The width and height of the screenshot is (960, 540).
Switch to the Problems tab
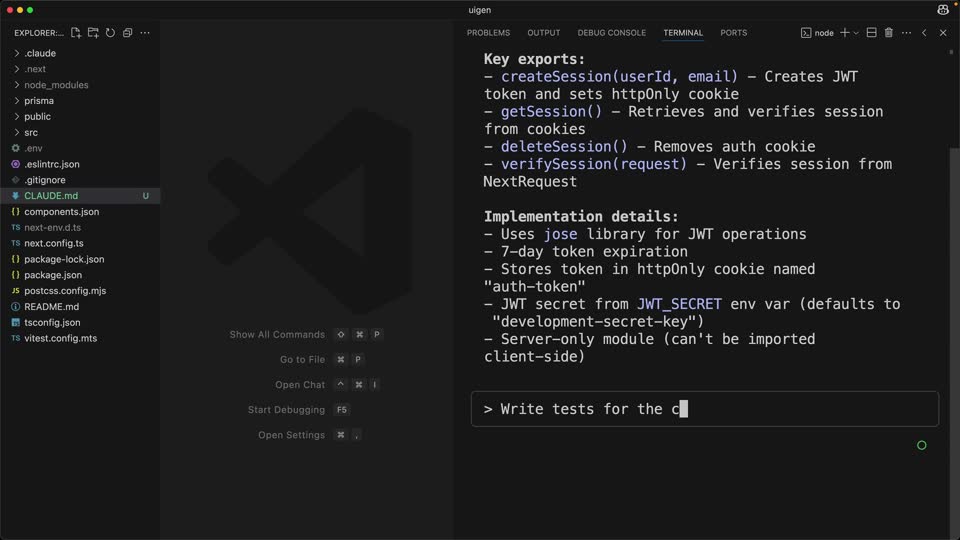click(488, 33)
